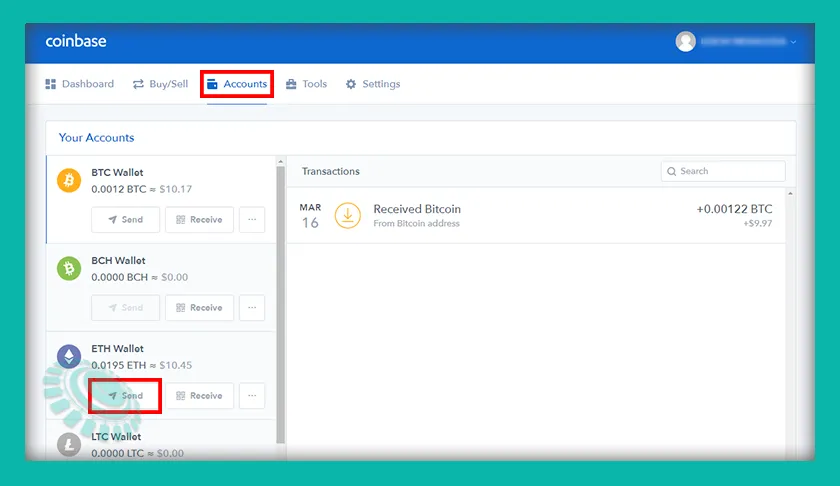Viewport: 840px width, 486px height.
Task: Click the Ethereum wallet icon
Action: pos(69,356)
